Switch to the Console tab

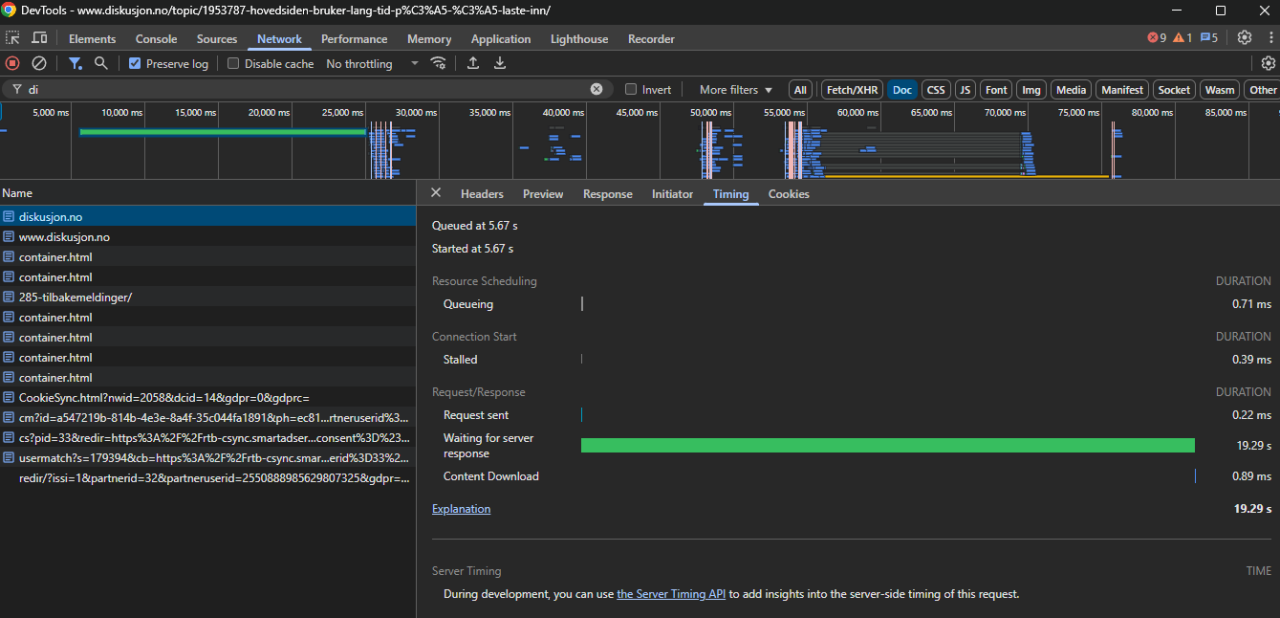point(156,39)
